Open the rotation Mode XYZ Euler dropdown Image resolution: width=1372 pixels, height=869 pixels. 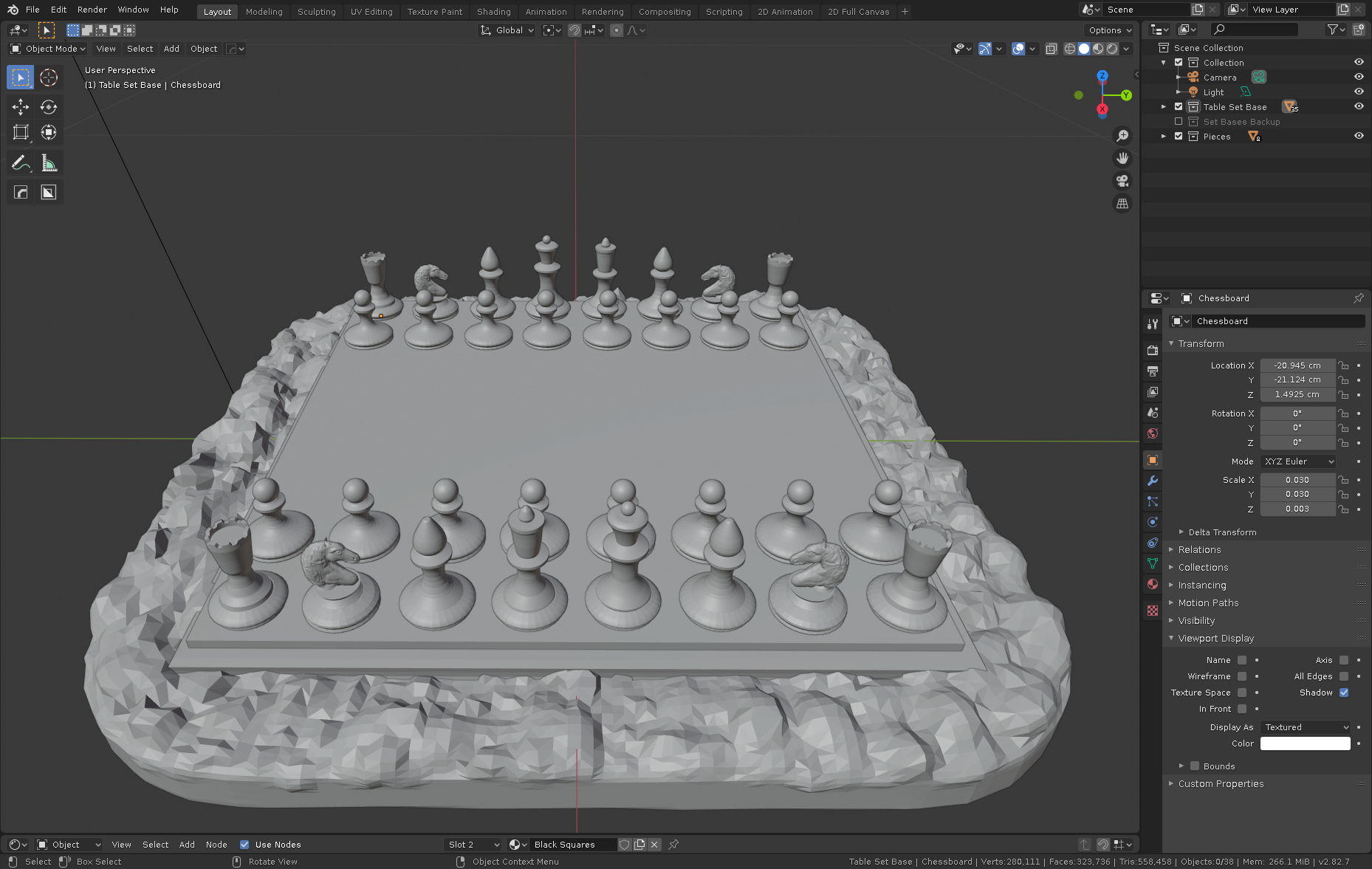click(x=1298, y=461)
